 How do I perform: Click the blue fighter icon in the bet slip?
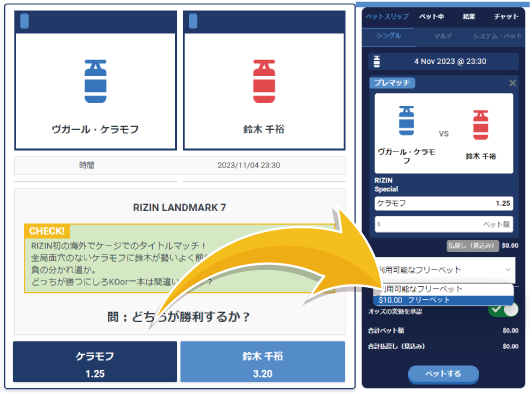(406, 120)
